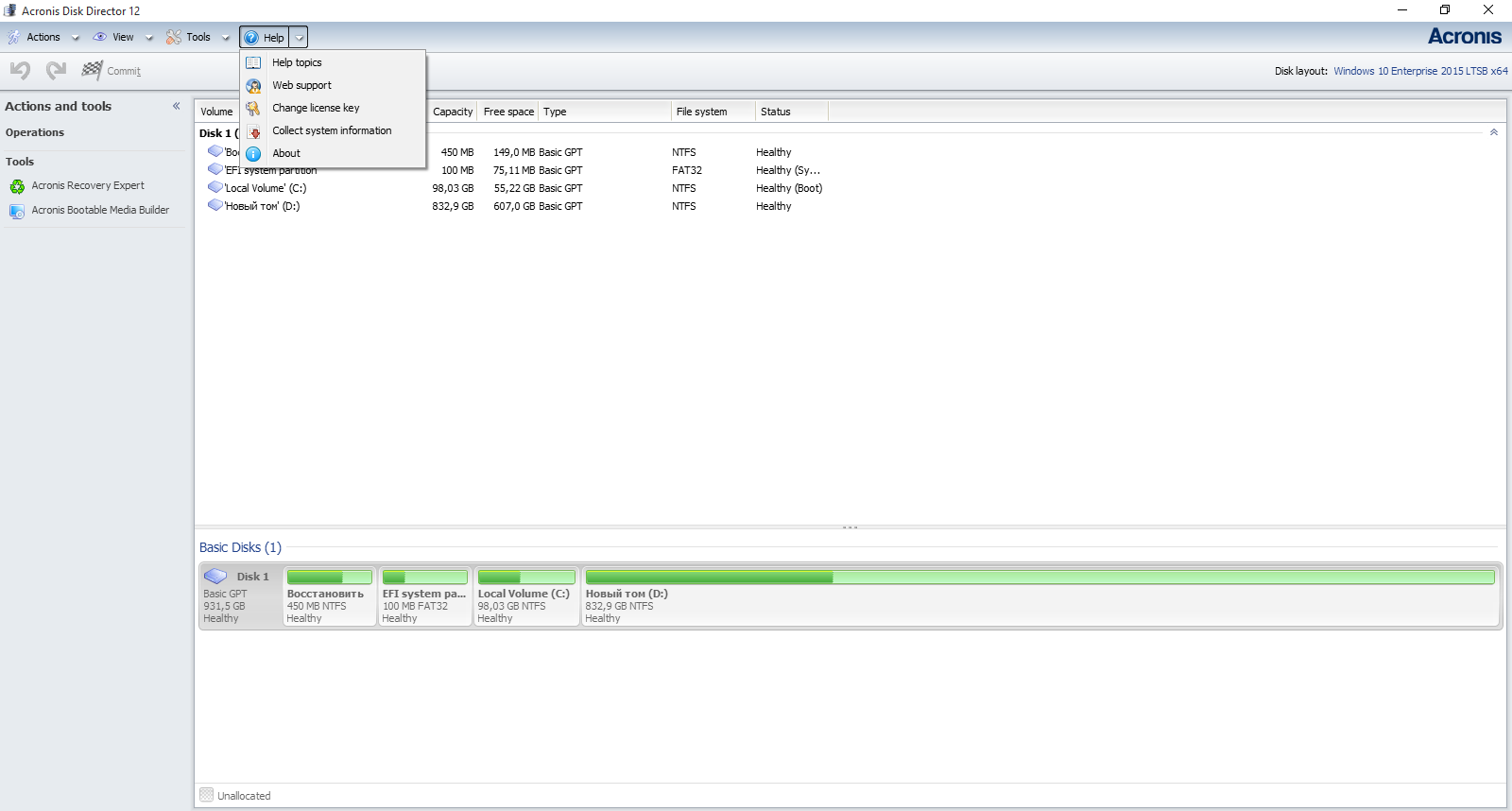Sort by Status column header
The height and width of the screenshot is (811, 1512).
coord(792,112)
